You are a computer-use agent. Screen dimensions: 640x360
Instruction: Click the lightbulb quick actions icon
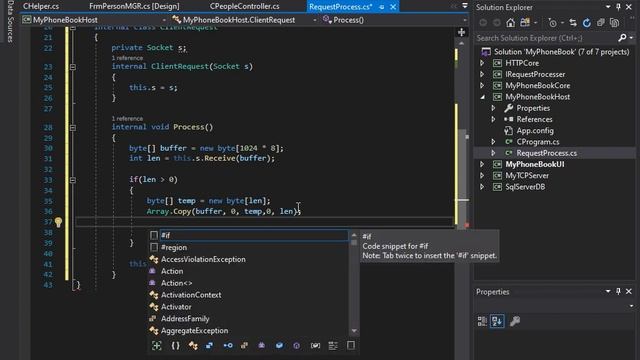tap(58, 222)
